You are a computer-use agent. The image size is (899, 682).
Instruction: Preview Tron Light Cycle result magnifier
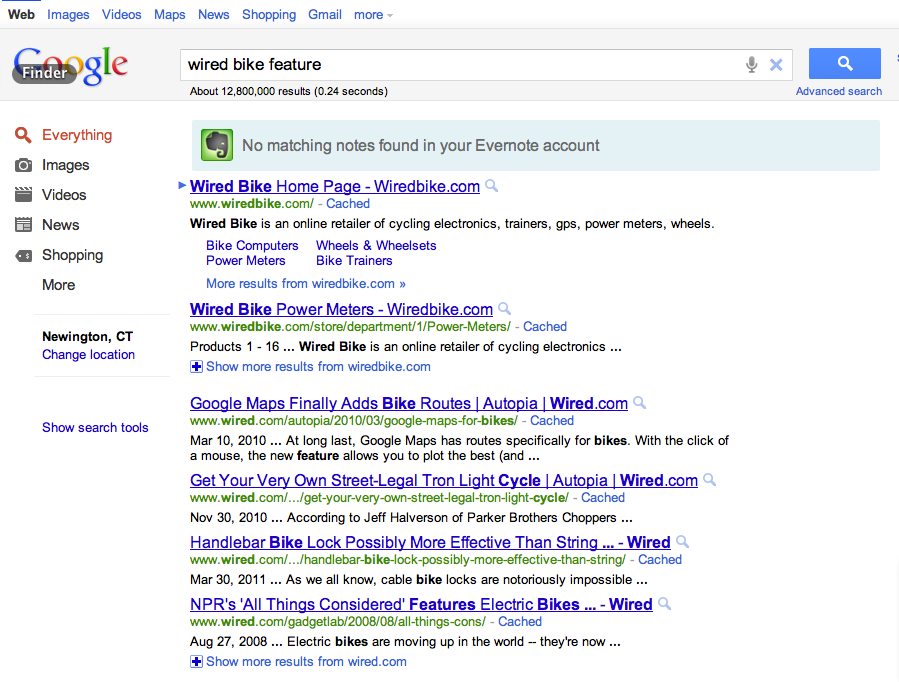pos(710,480)
